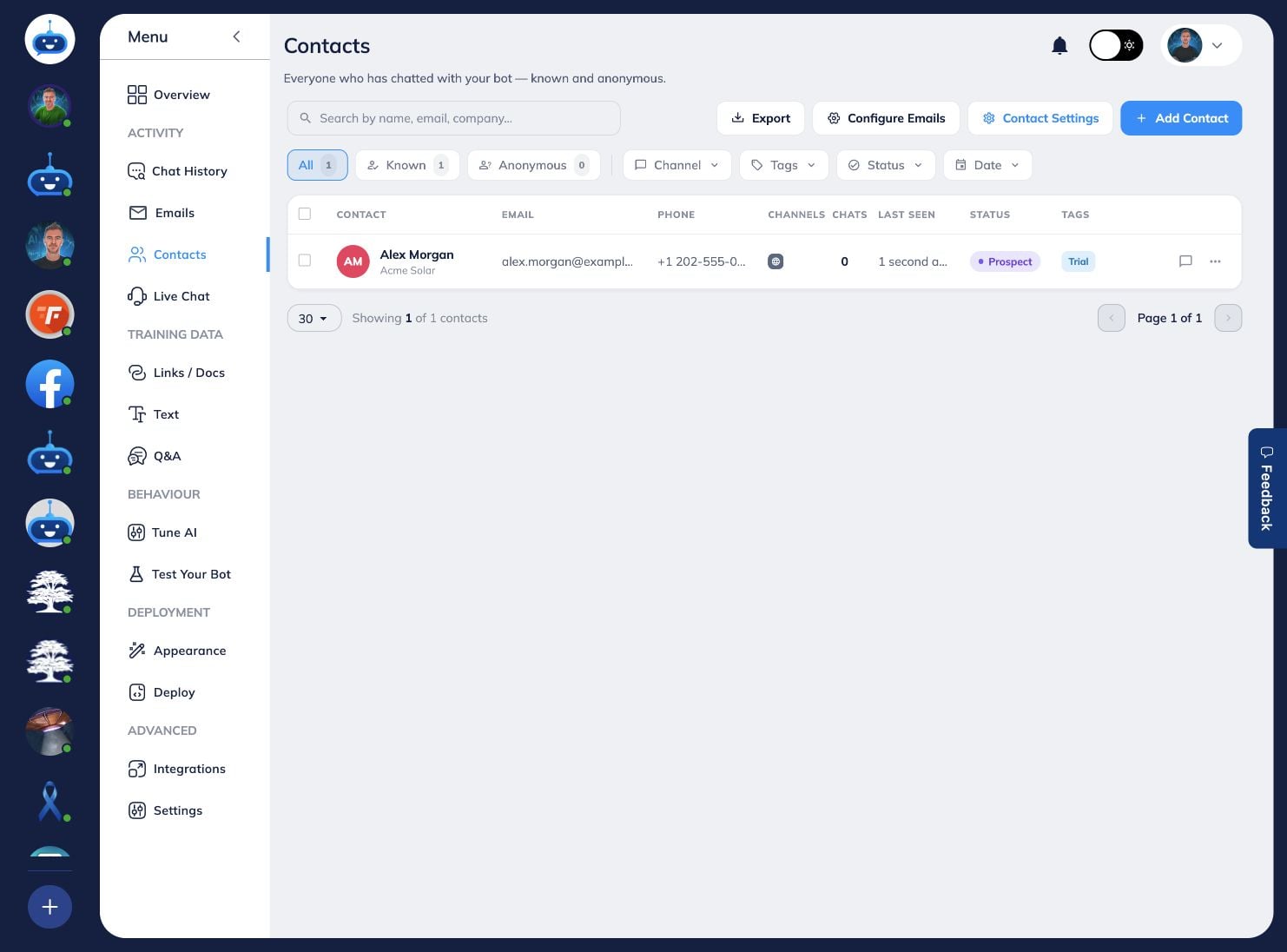Open Contact Settings

tap(1040, 118)
